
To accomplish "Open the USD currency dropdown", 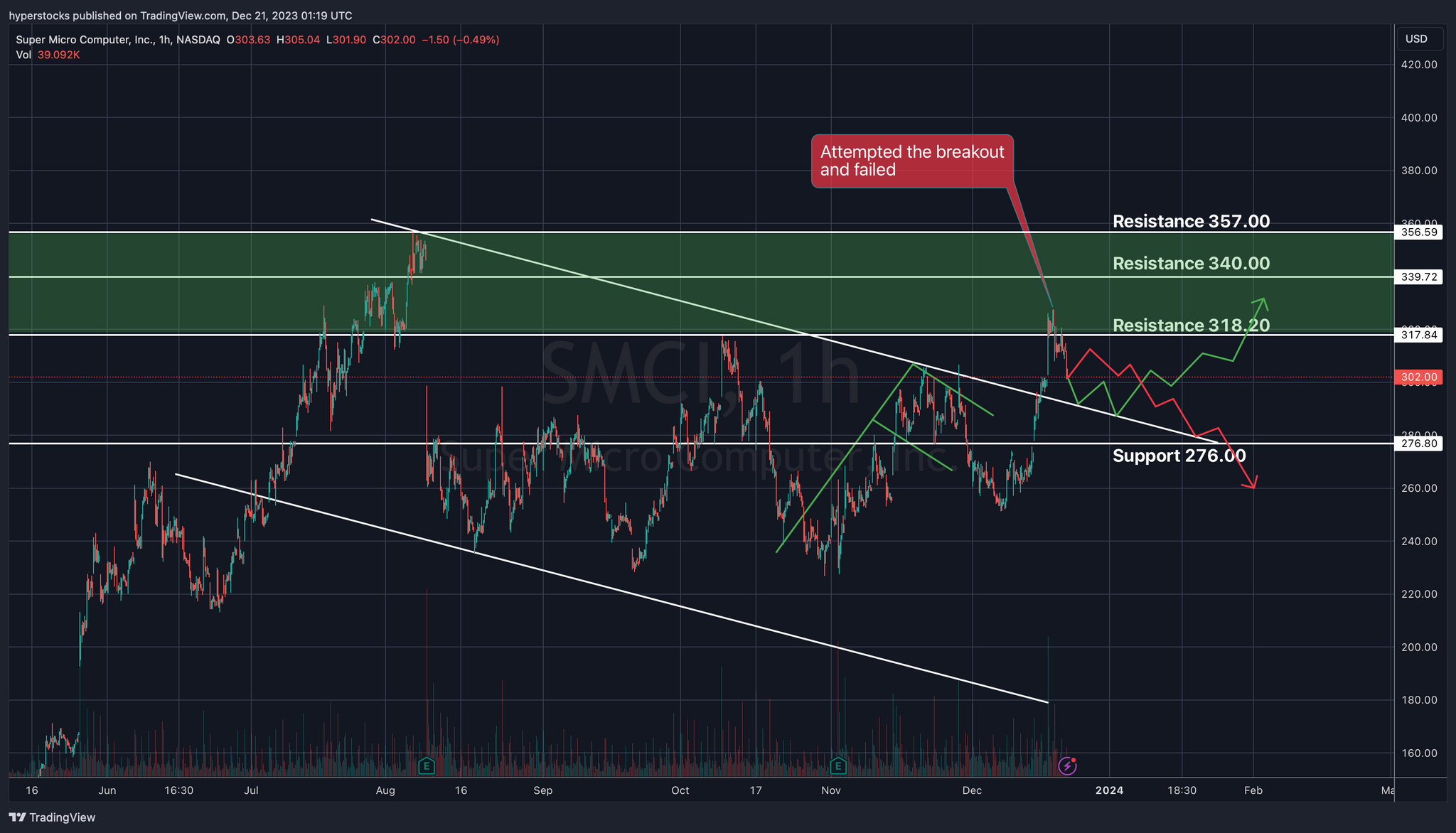I will (x=1419, y=39).
